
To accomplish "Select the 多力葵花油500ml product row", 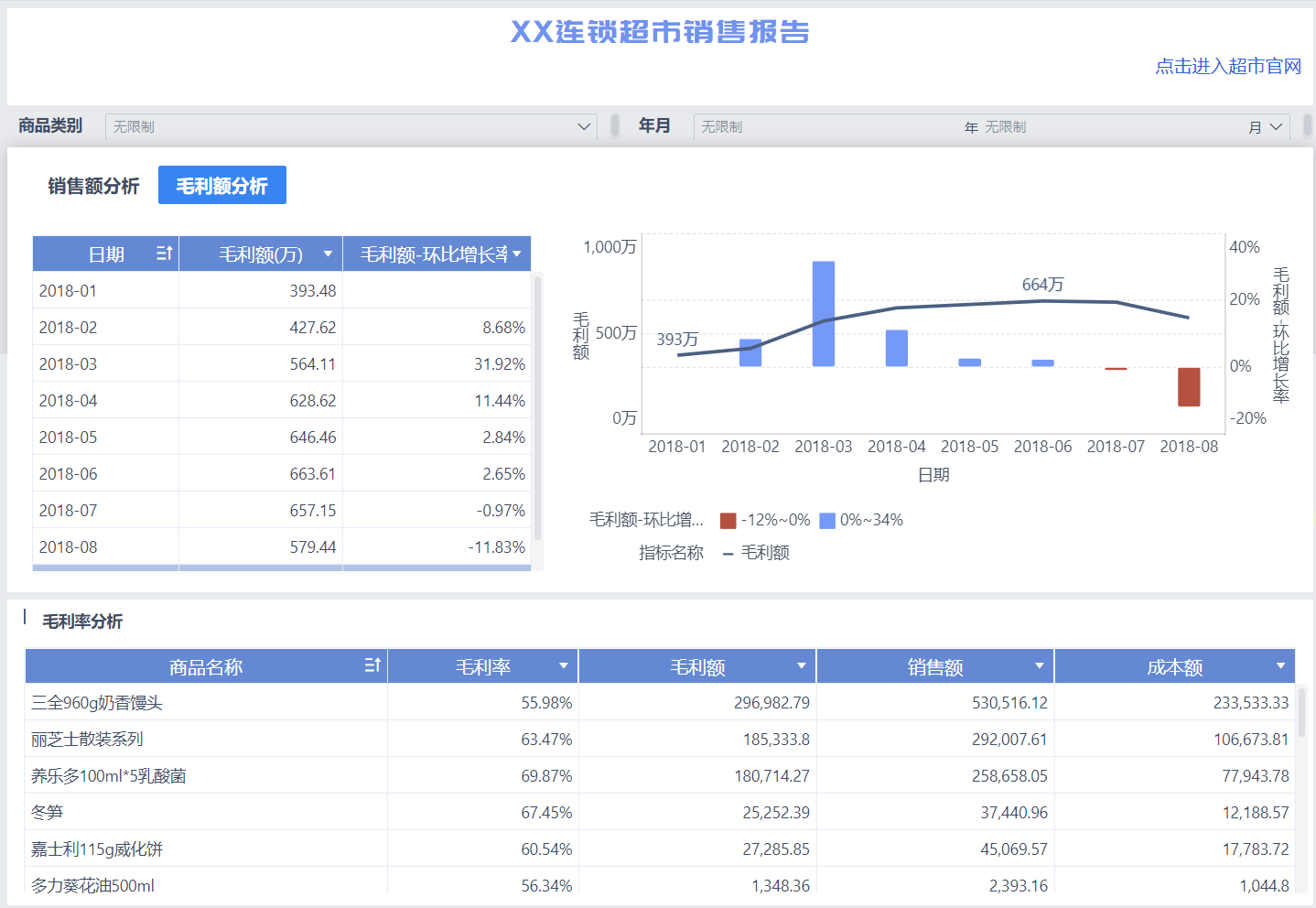I will pos(660,882).
